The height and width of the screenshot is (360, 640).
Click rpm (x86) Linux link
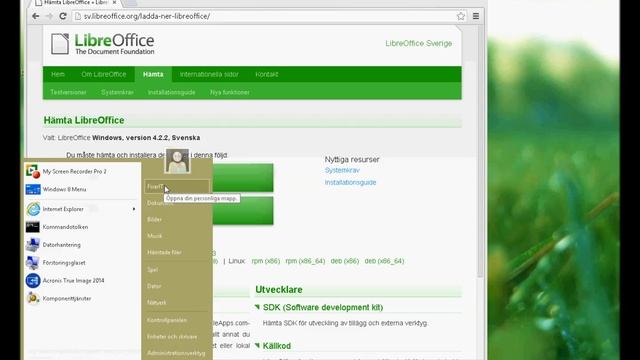point(266,261)
